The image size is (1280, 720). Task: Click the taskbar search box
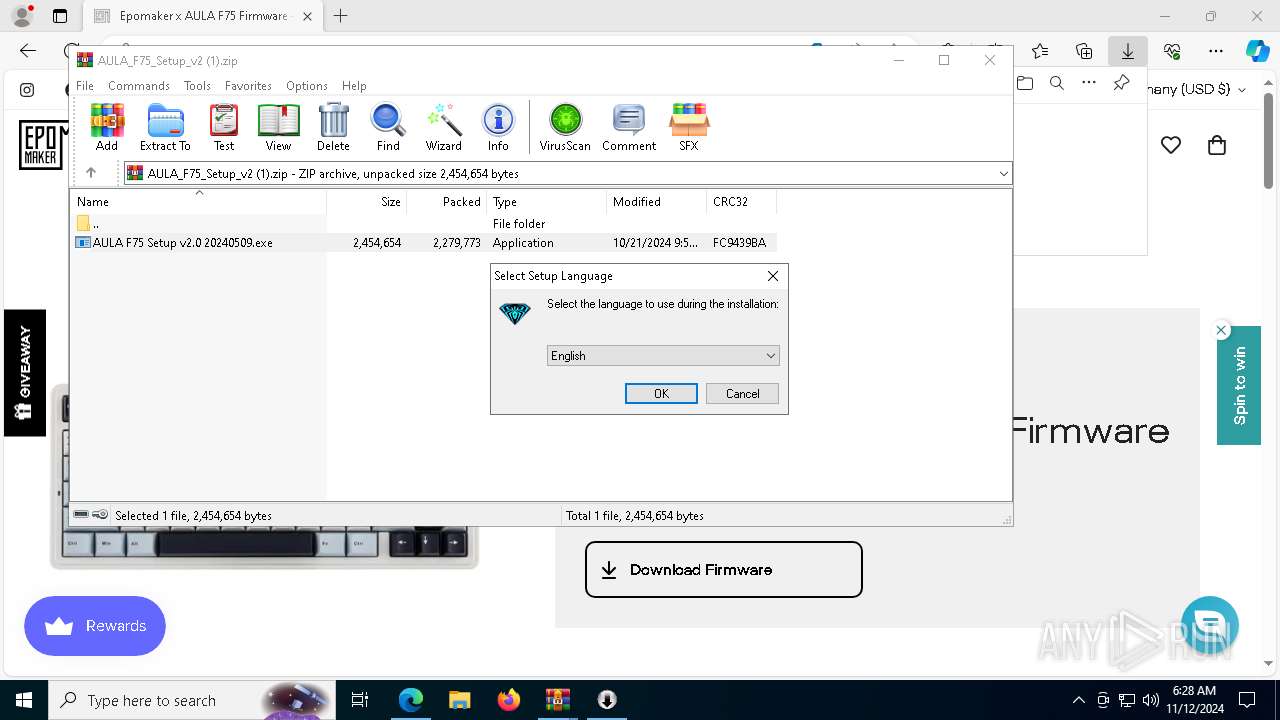pos(193,700)
